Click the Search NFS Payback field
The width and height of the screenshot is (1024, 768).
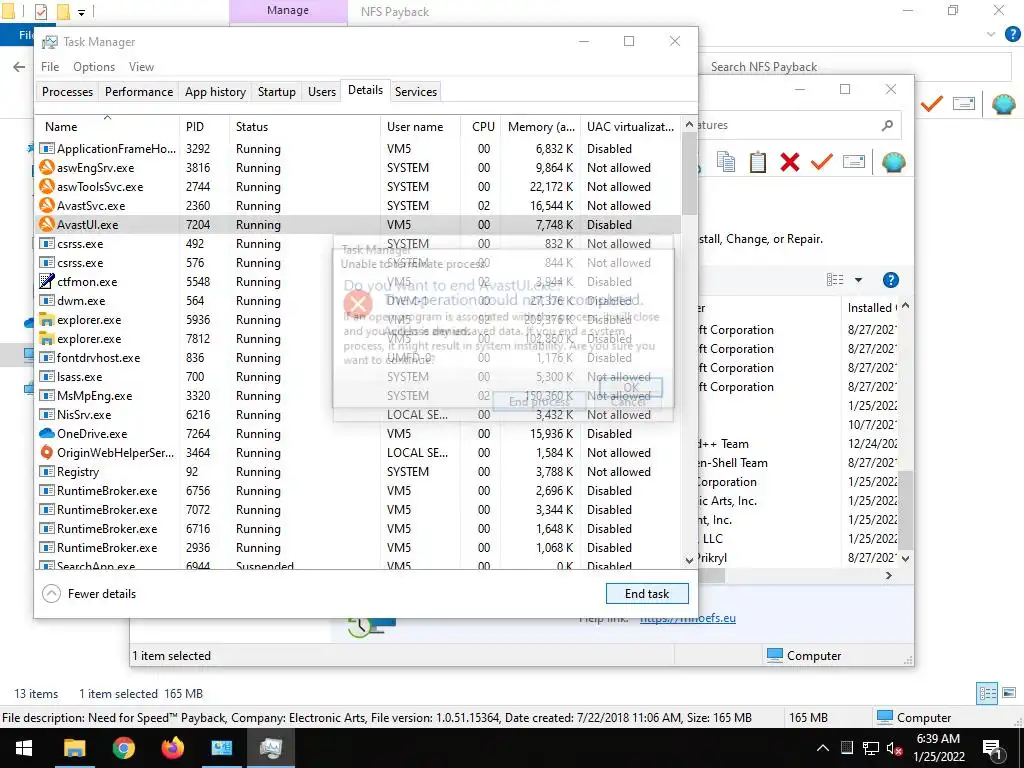tap(859, 67)
